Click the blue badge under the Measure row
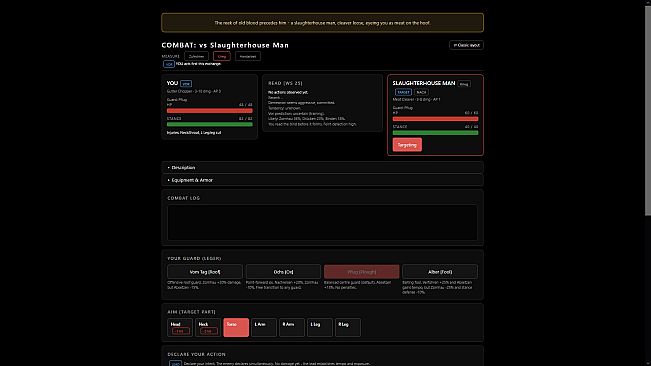The width and height of the screenshot is (651, 366). 169,64
